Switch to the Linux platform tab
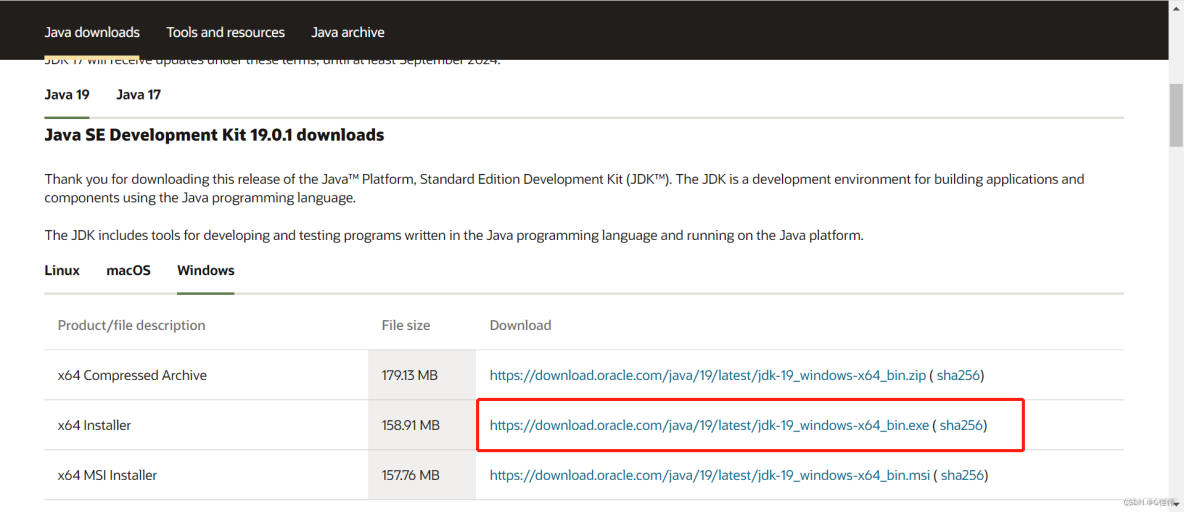The image size is (1184, 512). pos(62,271)
